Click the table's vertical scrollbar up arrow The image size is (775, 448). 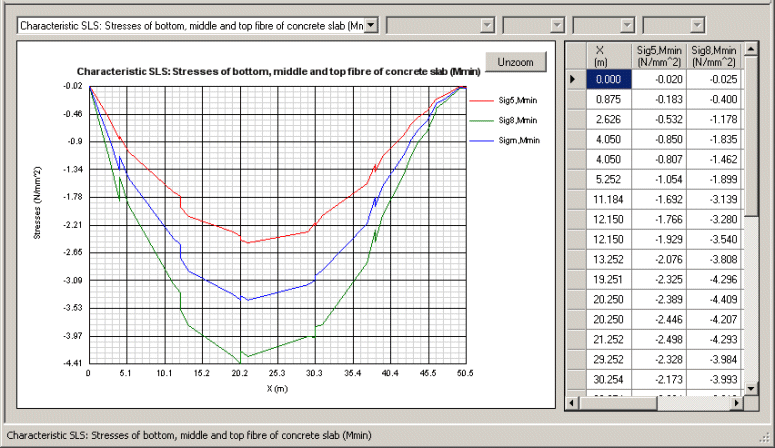click(752, 49)
